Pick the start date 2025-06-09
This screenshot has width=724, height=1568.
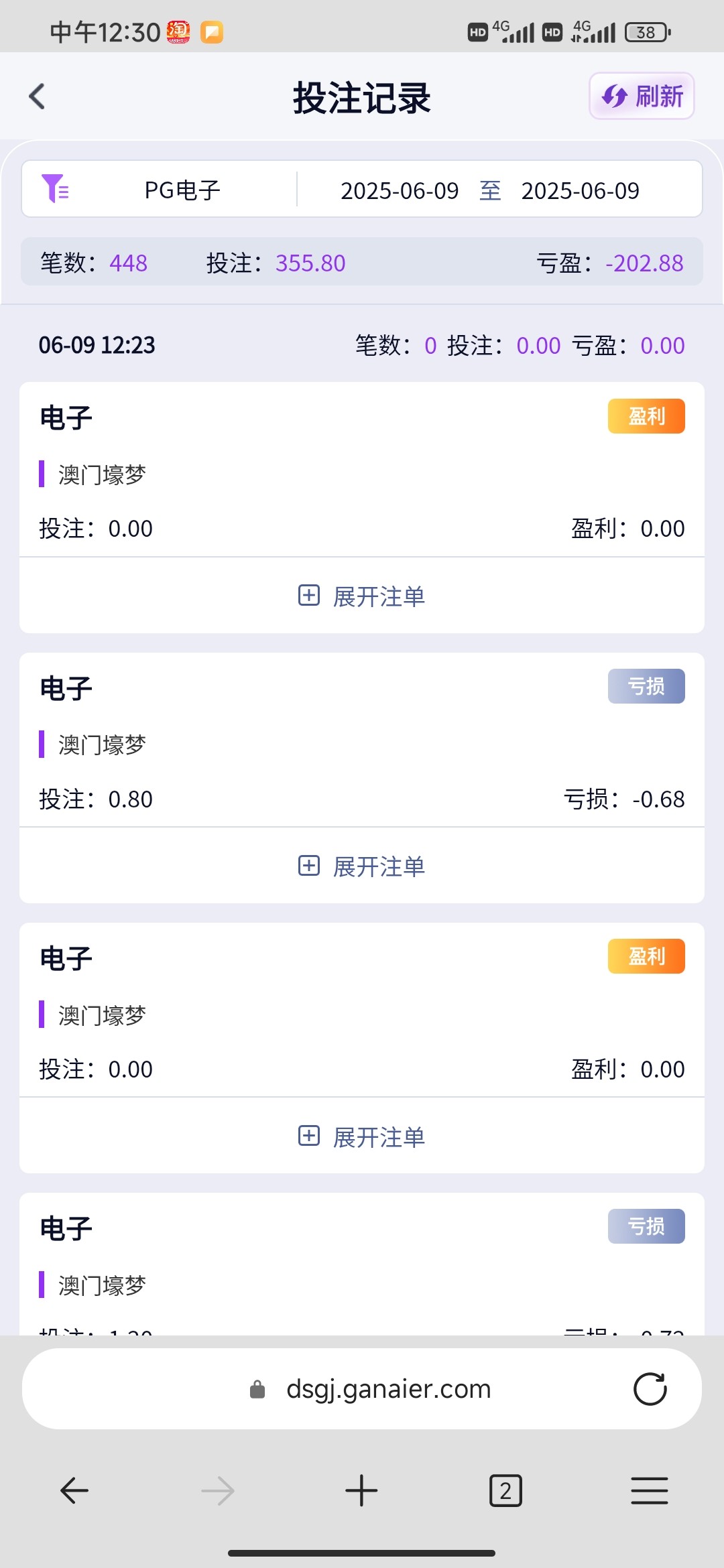pos(400,191)
